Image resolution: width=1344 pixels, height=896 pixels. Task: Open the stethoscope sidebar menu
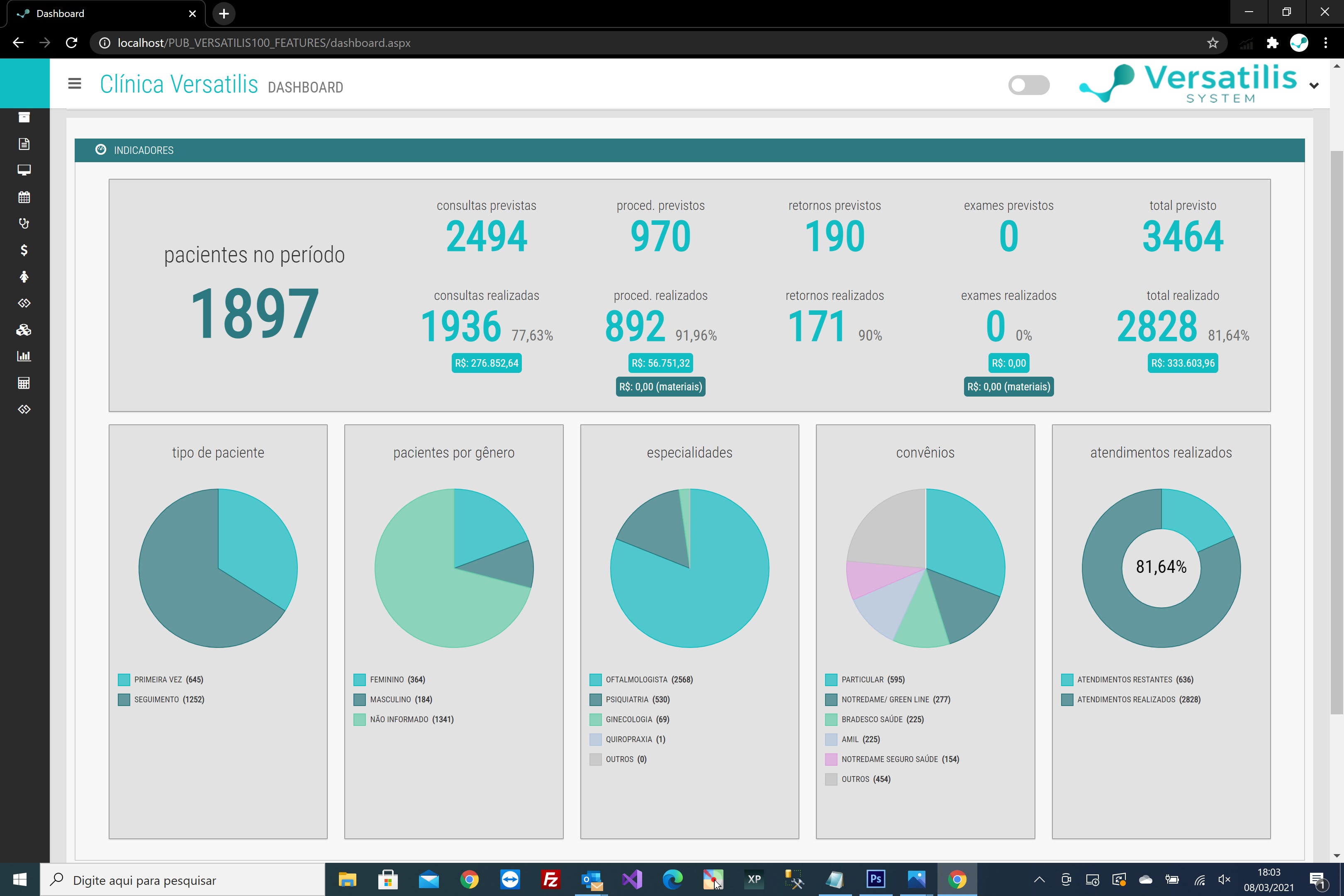[x=24, y=224]
